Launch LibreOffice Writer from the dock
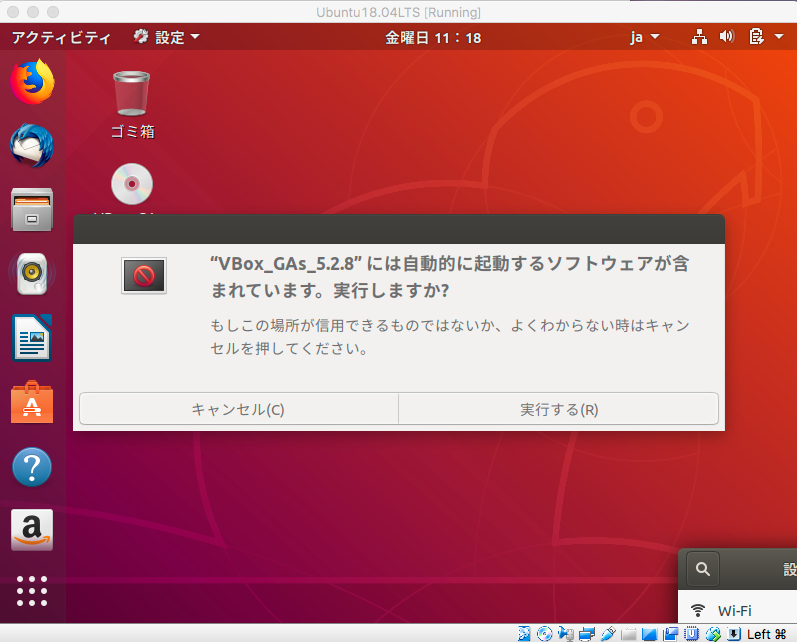 [x=32, y=338]
